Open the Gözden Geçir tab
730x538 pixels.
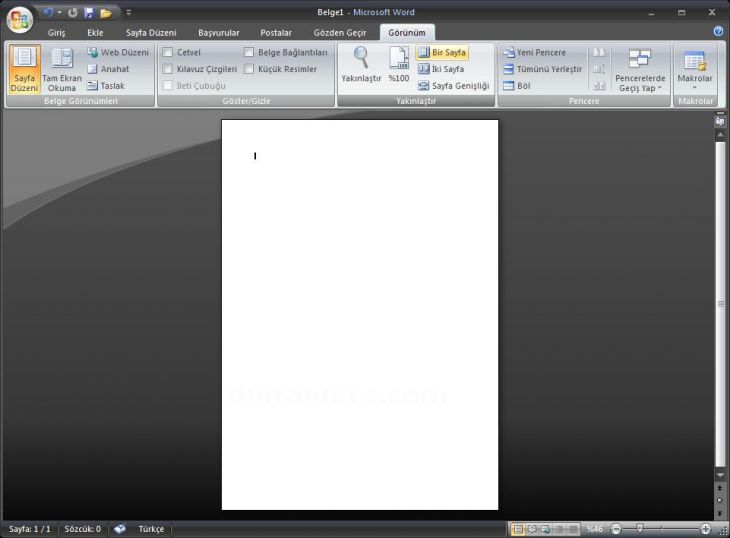pos(340,33)
